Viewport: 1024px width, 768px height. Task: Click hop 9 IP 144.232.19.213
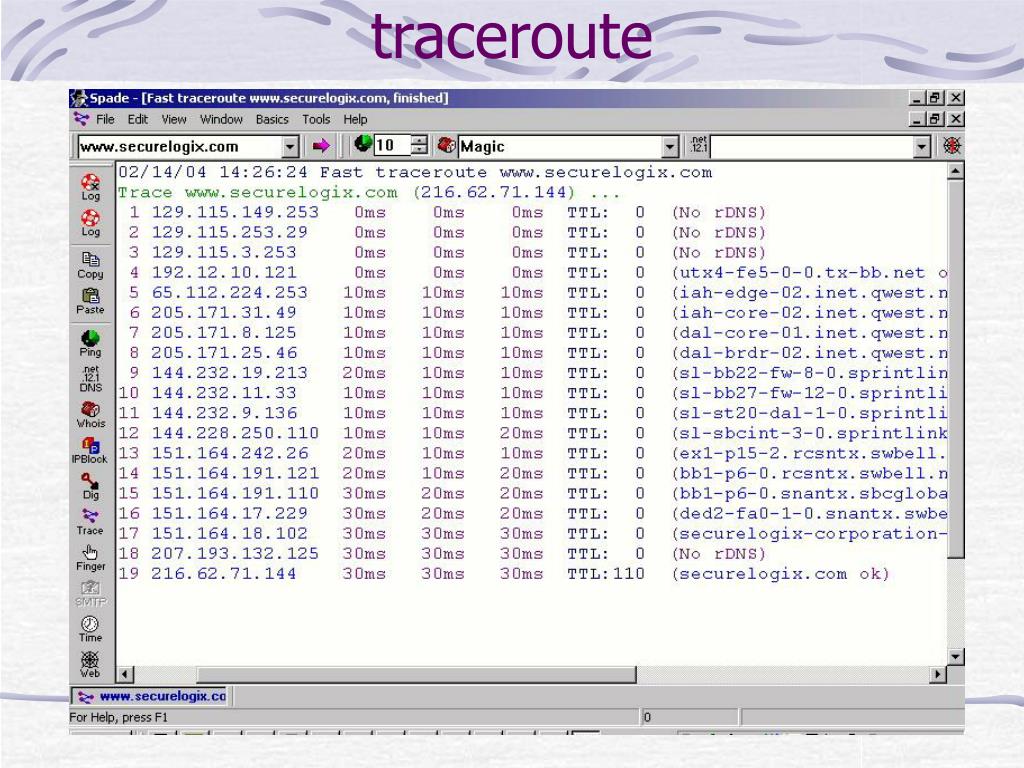tap(230, 373)
